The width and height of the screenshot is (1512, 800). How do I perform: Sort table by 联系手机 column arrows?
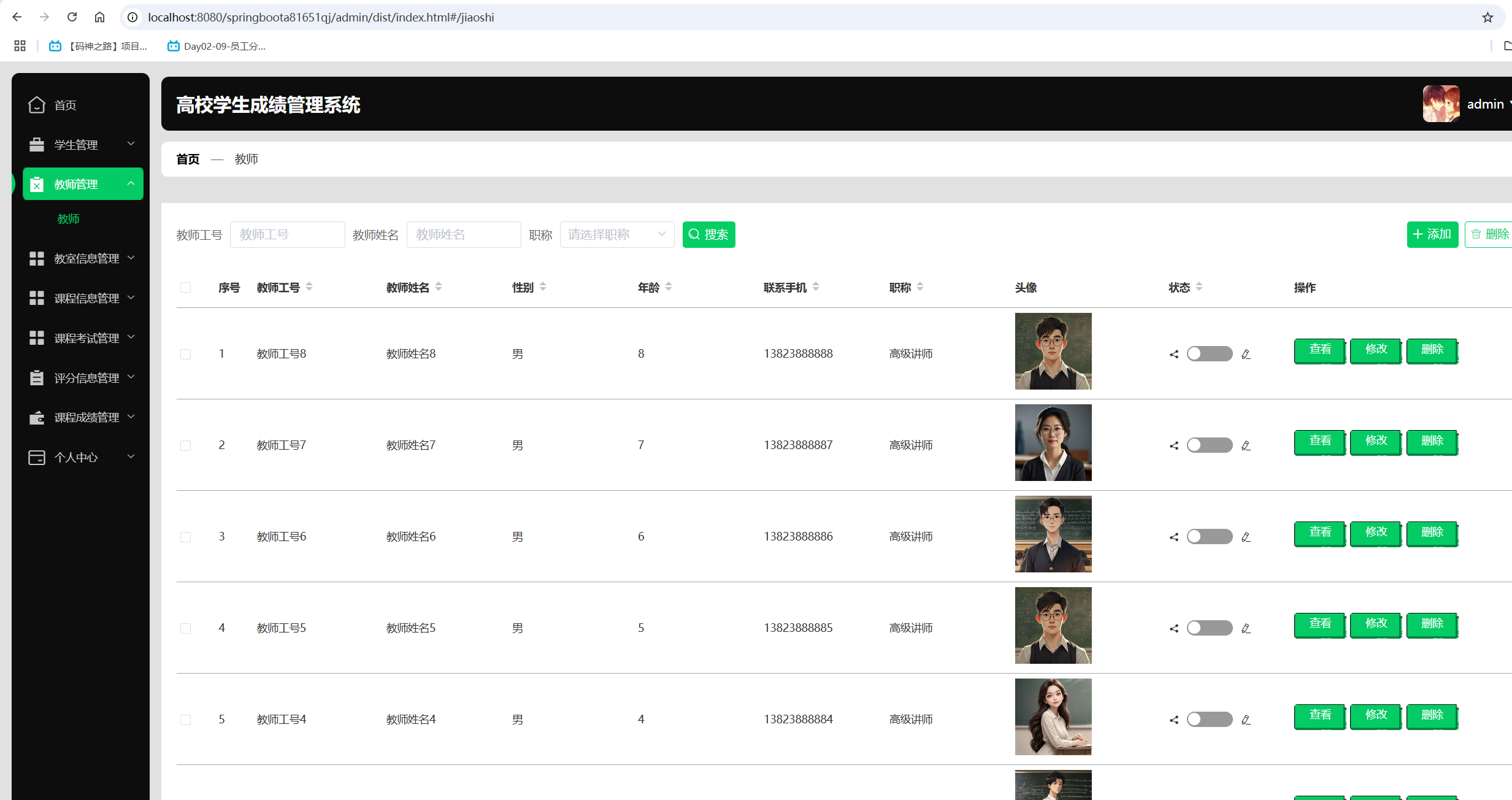(816, 287)
